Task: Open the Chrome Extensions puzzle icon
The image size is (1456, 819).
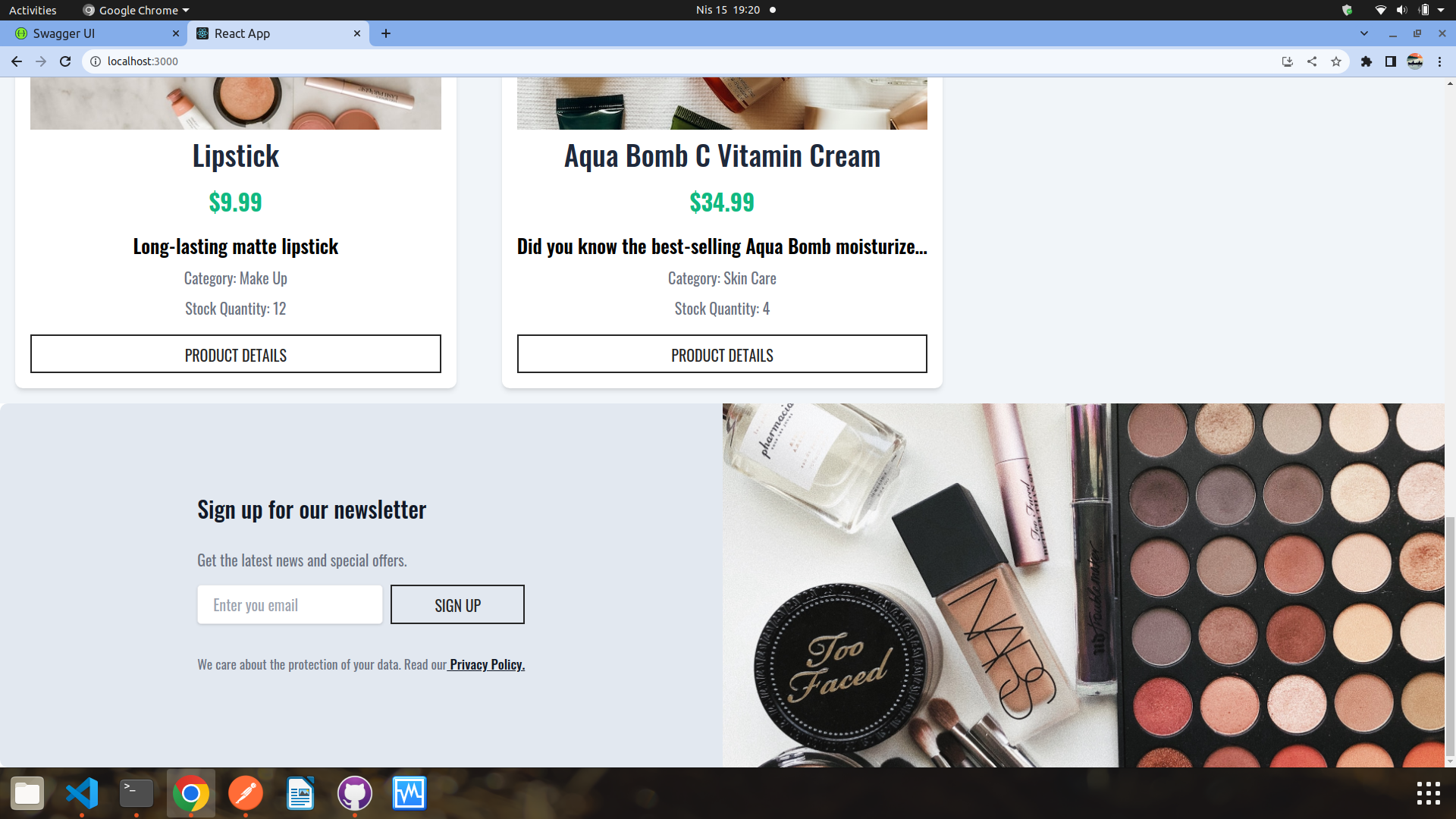Action: (x=1367, y=61)
